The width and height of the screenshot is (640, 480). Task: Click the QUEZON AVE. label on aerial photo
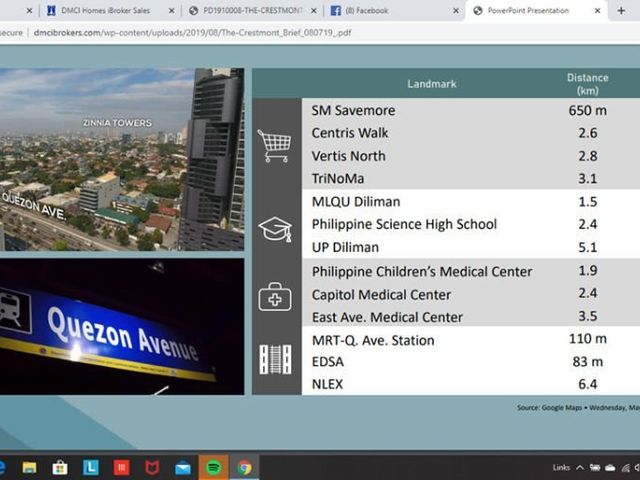pyautogui.click(x=34, y=205)
